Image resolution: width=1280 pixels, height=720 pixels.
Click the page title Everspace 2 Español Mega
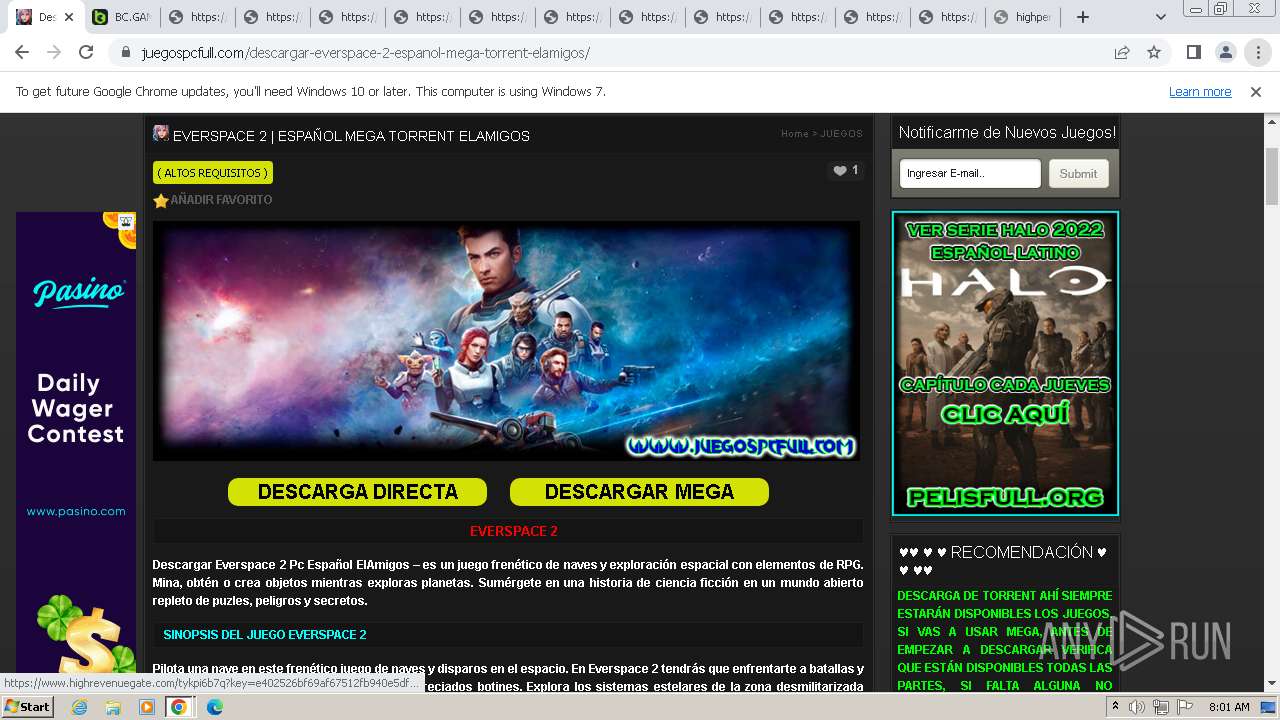pyautogui.click(x=351, y=136)
